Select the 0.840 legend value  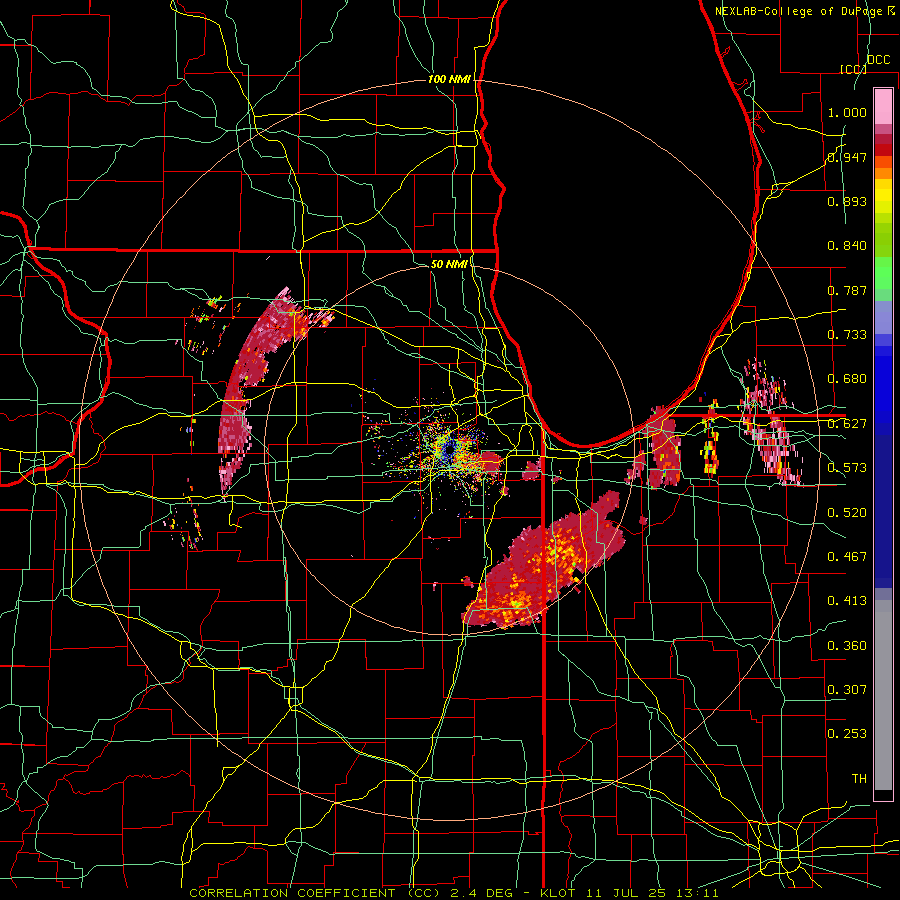tap(847, 246)
